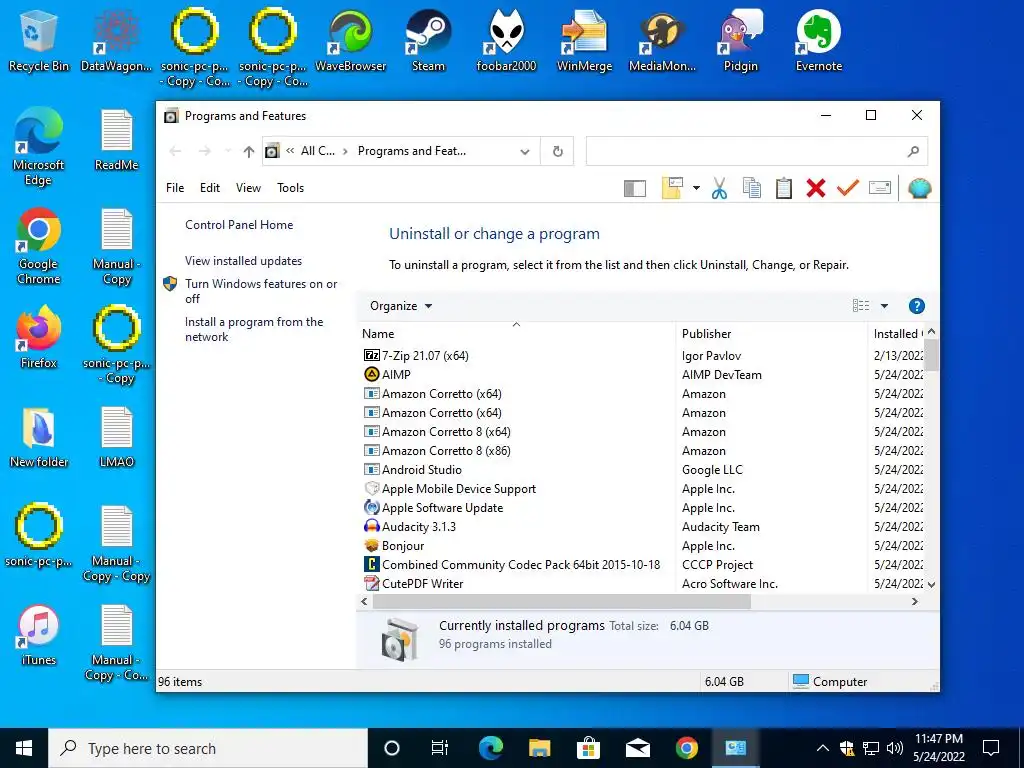Click the red X Delete toolbar icon
The height and width of the screenshot is (768, 1024).
(x=816, y=189)
